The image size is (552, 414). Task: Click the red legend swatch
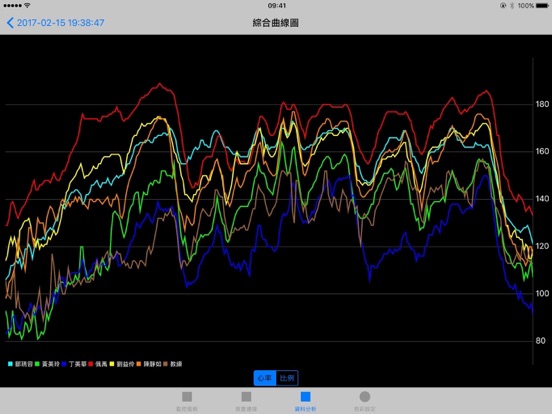click(91, 364)
